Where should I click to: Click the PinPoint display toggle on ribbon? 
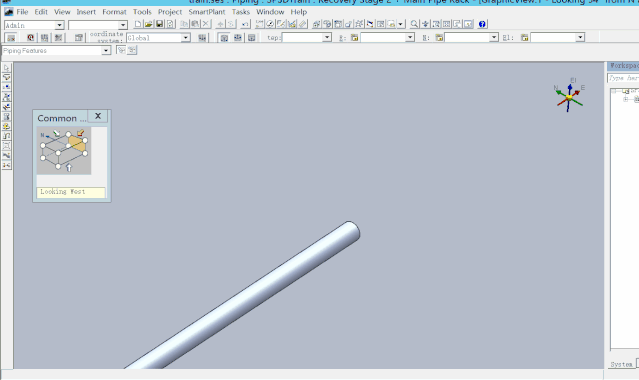pyautogui.click(x=11, y=38)
